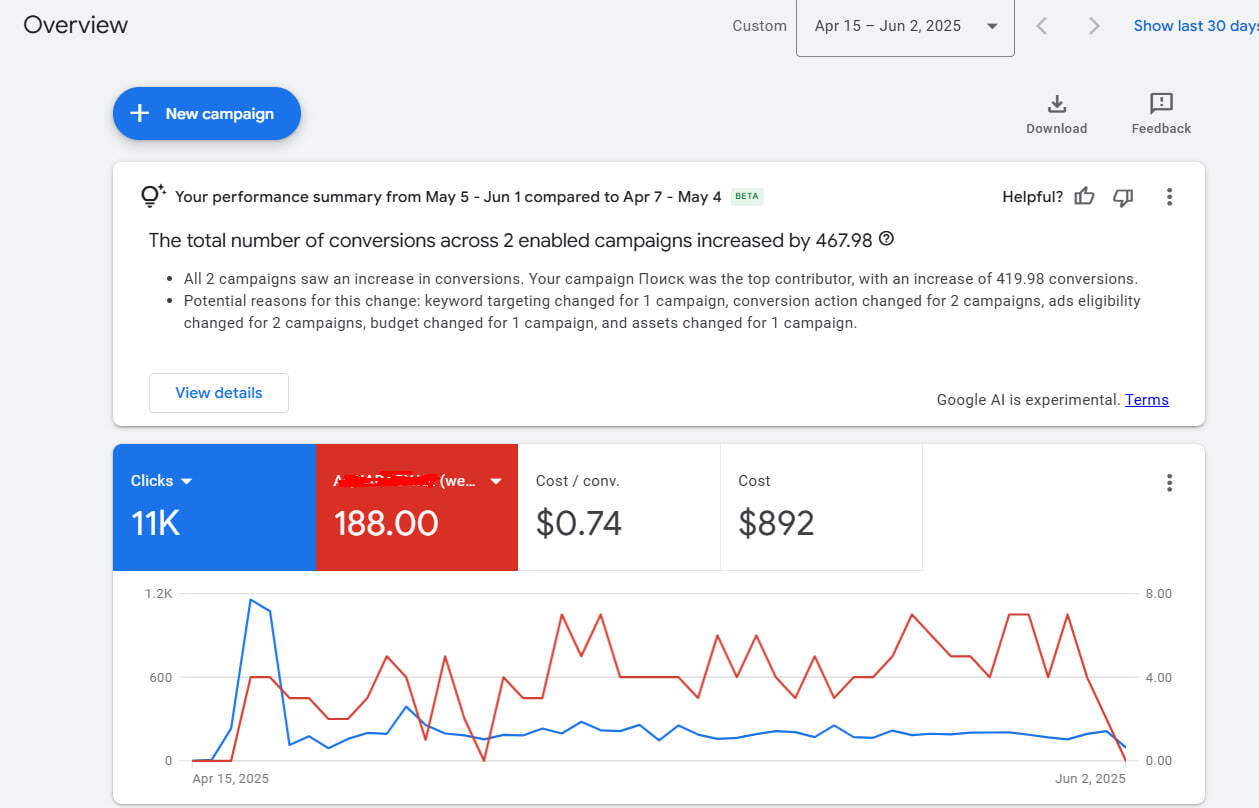This screenshot has width=1259, height=808.
Task: Click the 11K clicks value
Action: (x=156, y=523)
